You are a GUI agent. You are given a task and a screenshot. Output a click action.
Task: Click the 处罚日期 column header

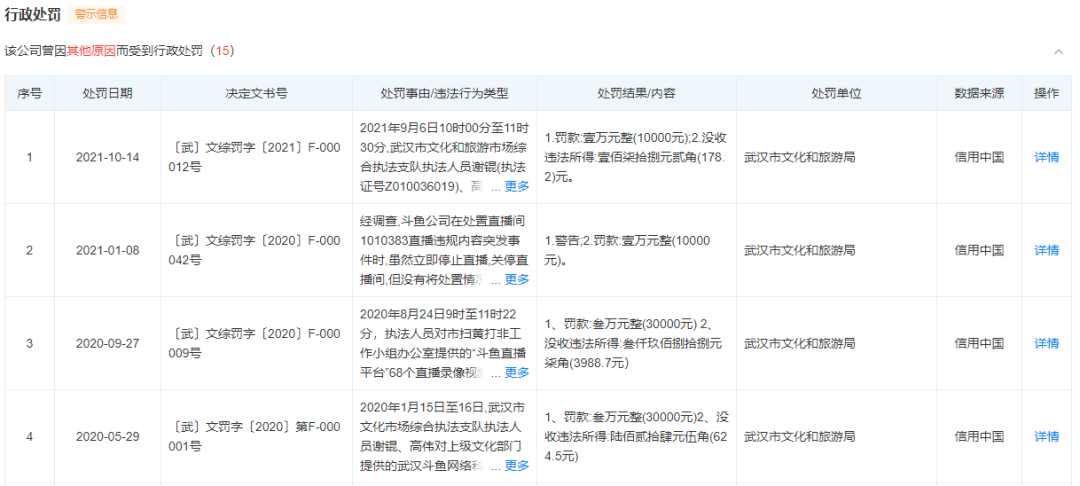107,94
